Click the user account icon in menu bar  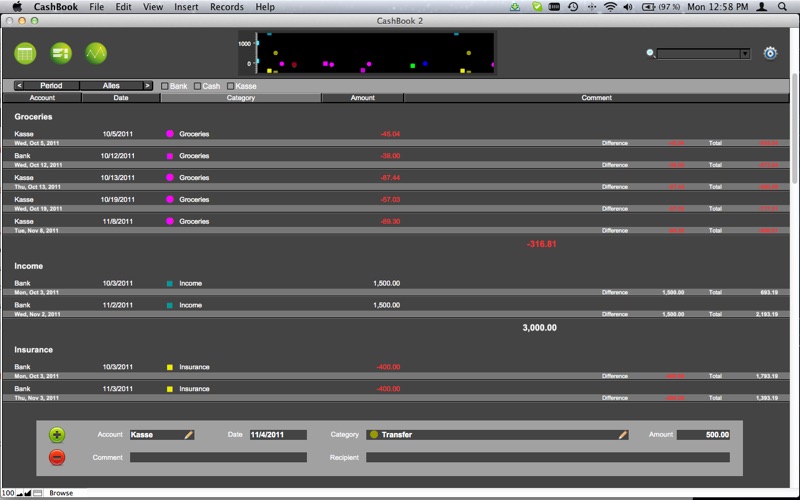click(762, 7)
